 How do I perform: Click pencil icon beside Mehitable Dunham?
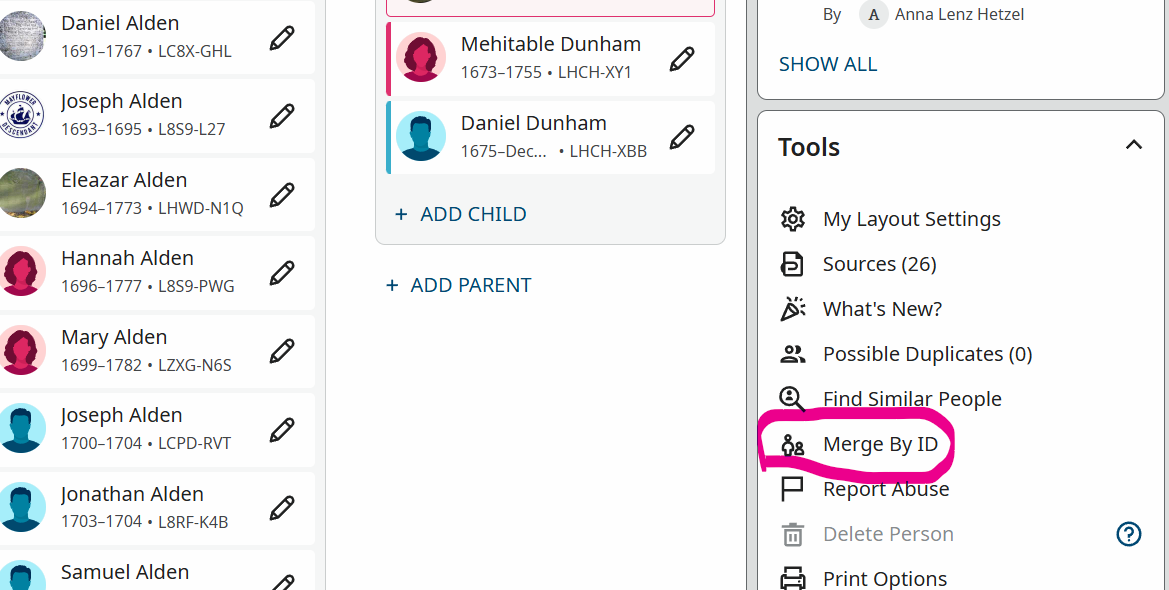682,58
